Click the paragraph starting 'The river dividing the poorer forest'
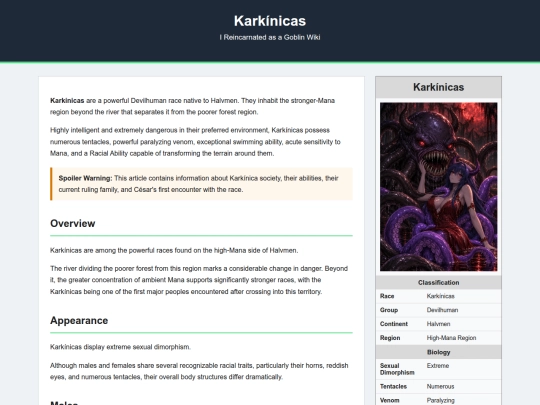 pos(199,280)
